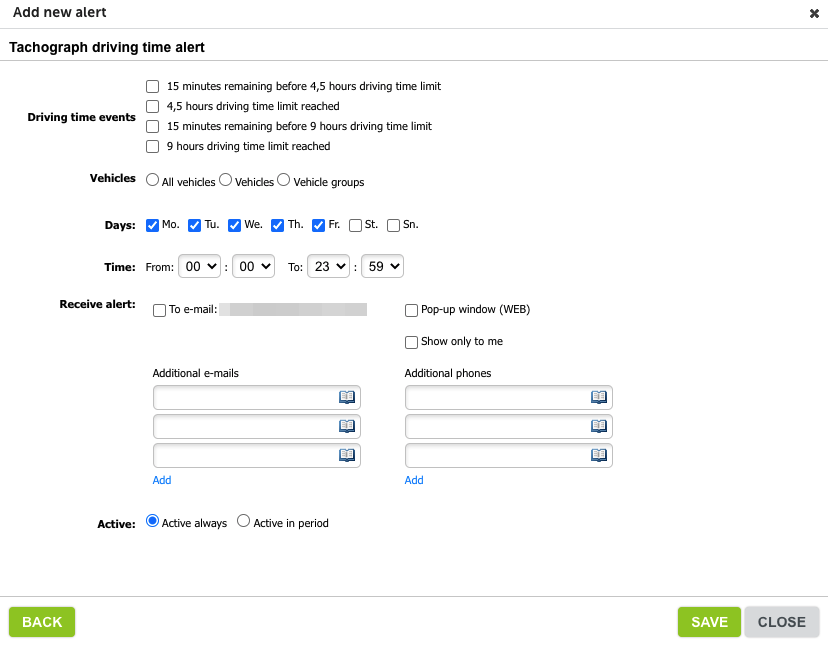This screenshot has height=646, width=828.
Task: Click Add link under Additional phones
Action: click(x=414, y=480)
